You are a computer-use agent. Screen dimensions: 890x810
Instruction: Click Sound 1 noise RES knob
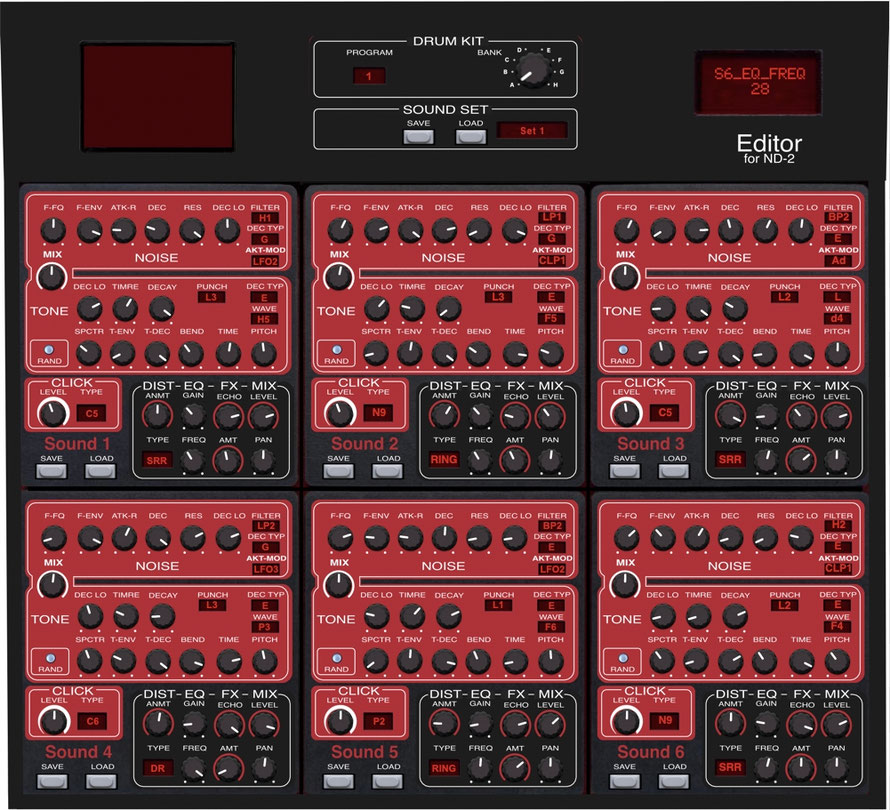pyautogui.click(x=192, y=230)
